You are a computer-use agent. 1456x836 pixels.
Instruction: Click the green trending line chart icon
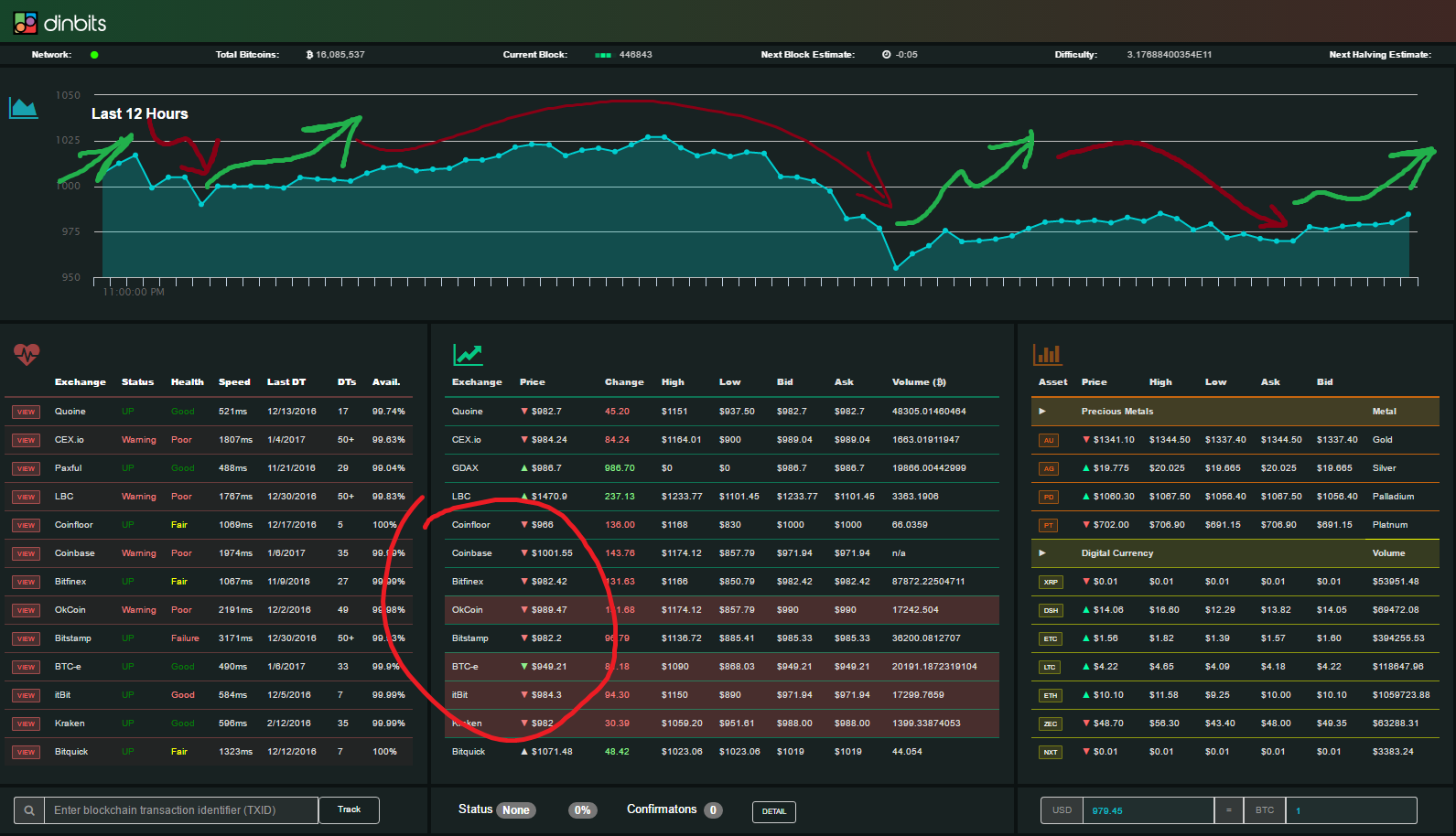click(x=468, y=354)
